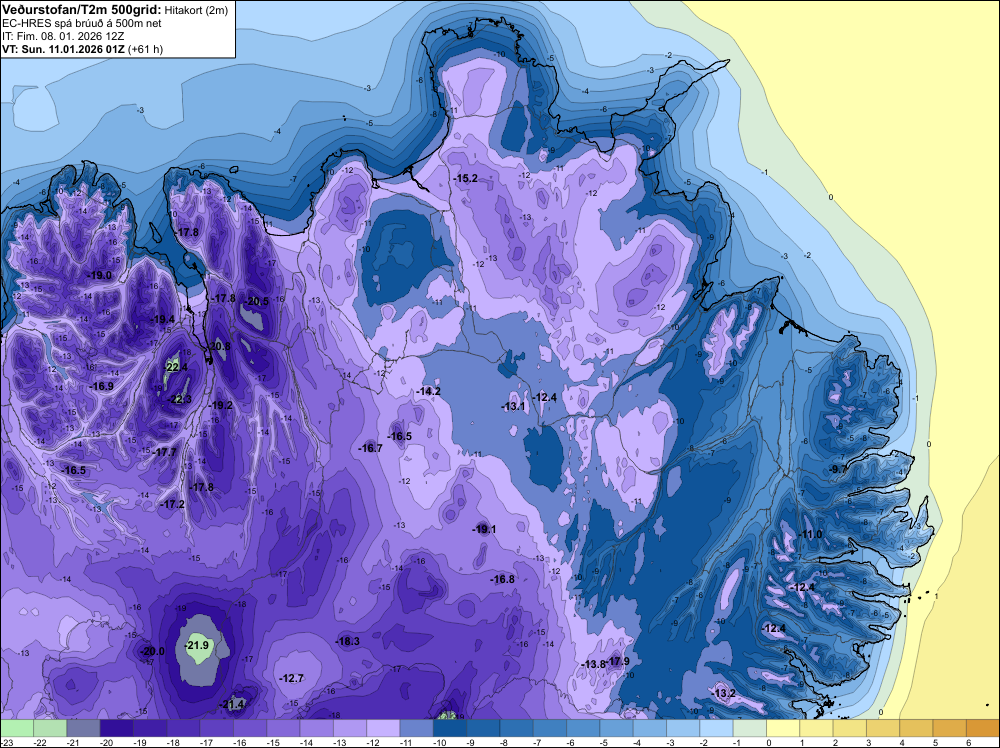Click the '-14' legend scale label

(x=306, y=742)
